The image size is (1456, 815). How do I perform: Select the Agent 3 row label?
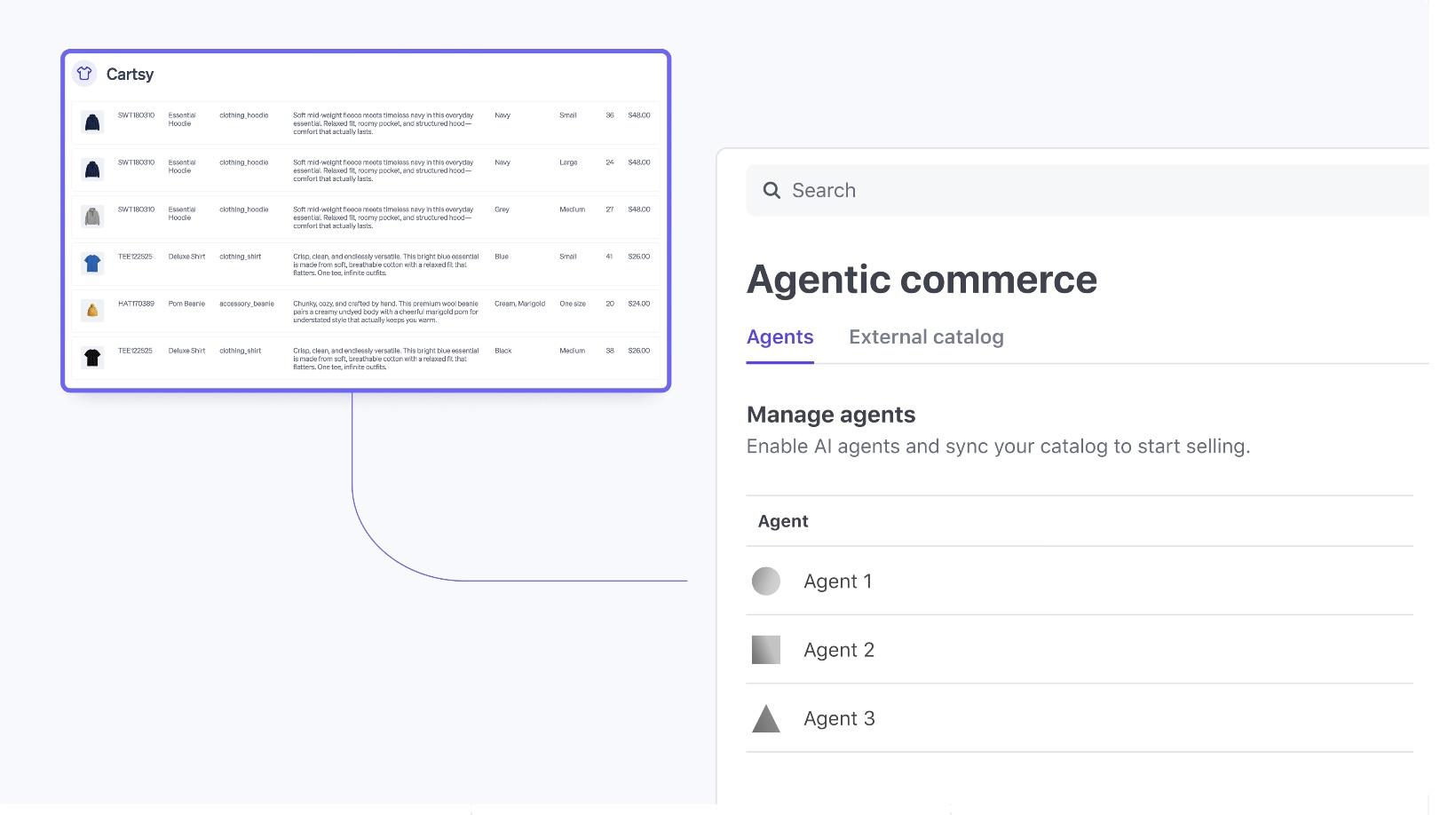839,718
